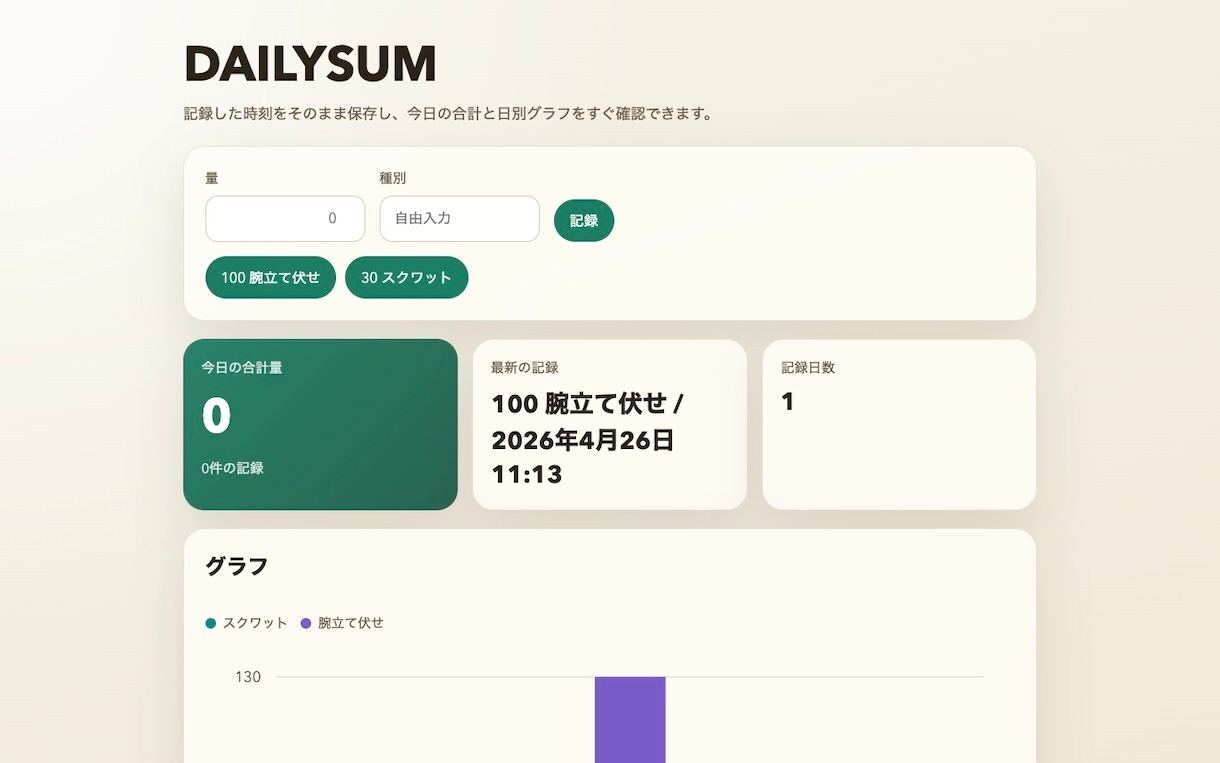Screen dimensions: 1220x763
Task: Click the teal スクワット legend dot
Action: click(x=211, y=623)
